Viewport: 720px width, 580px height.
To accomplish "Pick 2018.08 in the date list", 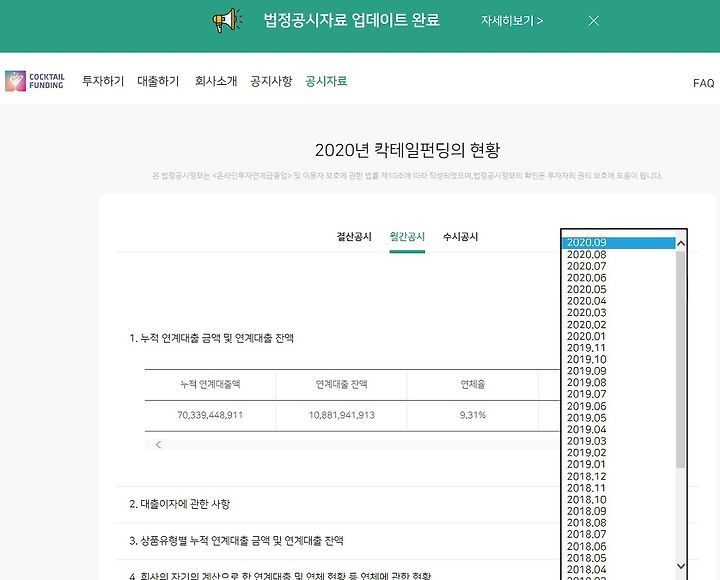I will pyautogui.click(x=619, y=523).
